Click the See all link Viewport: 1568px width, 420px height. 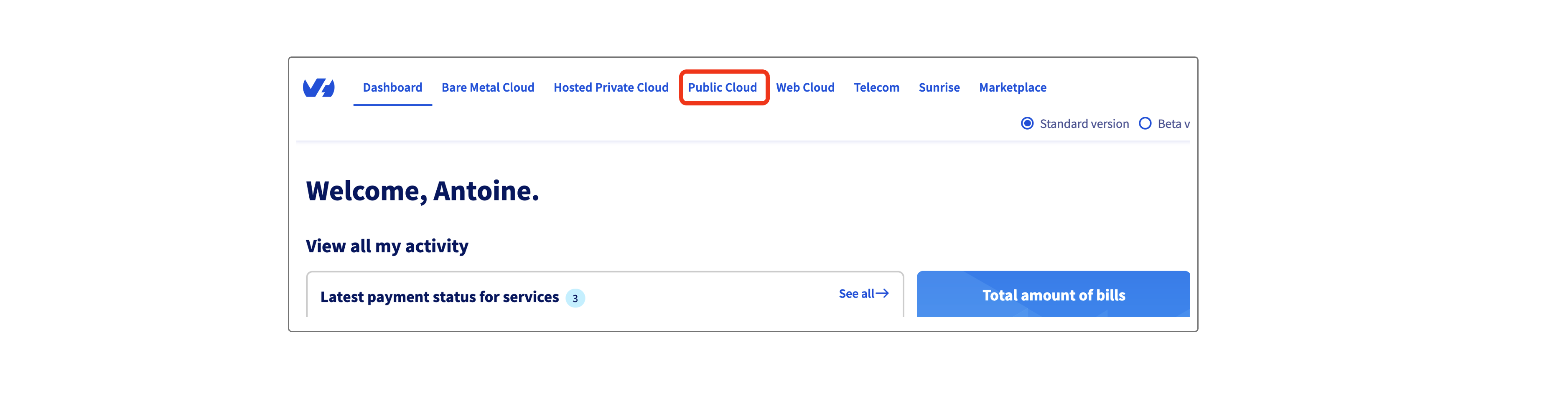click(x=856, y=294)
